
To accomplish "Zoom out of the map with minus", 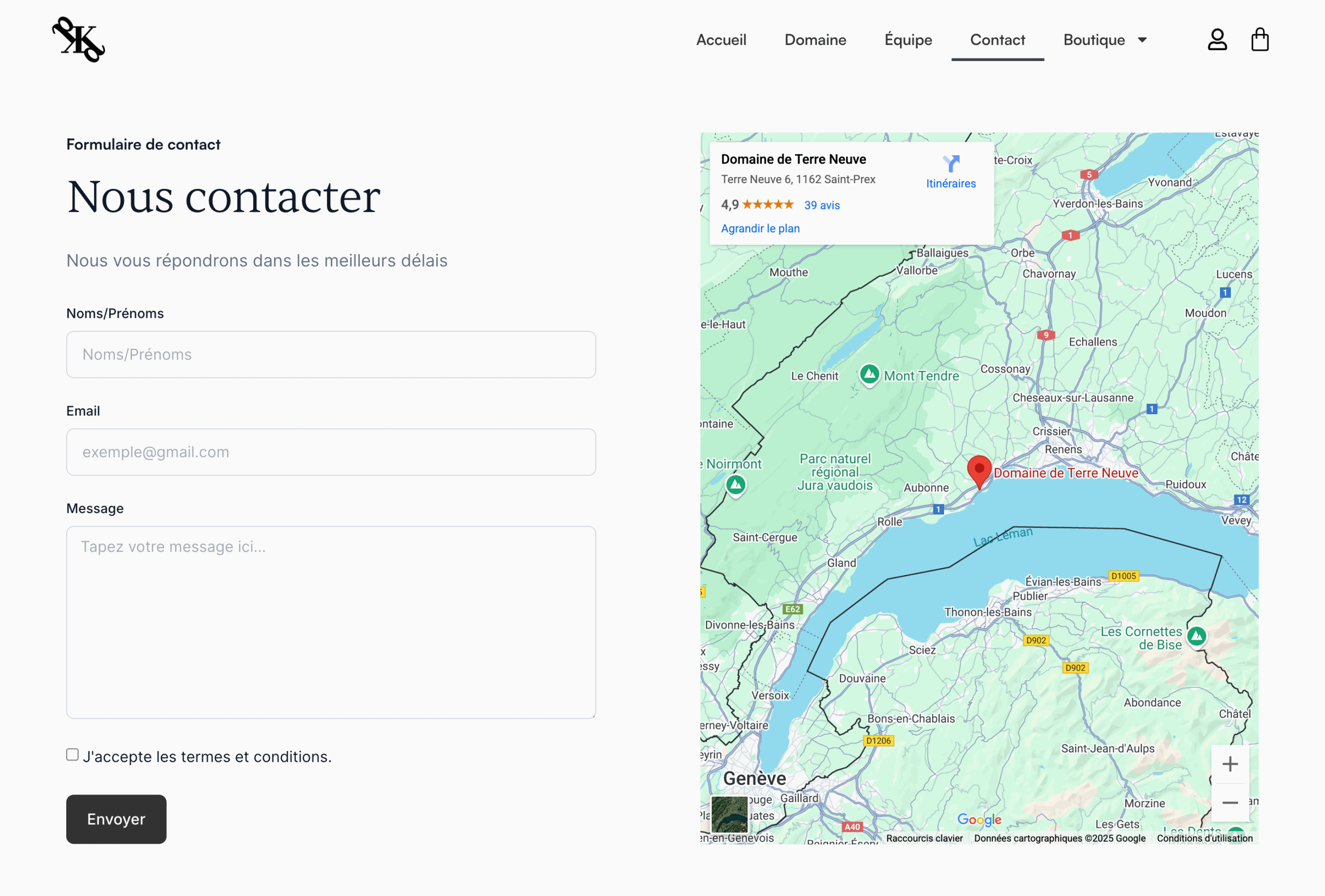I will pyautogui.click(x=1230, y=802).
